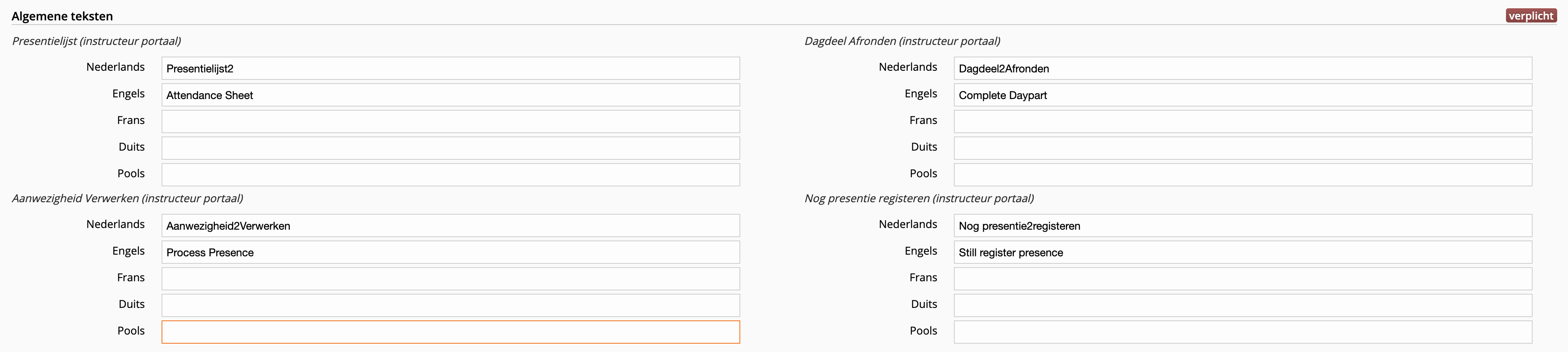This screenshot has height=352, width=1568.
Task: Focus the Frans field under Nog presentie registeren
Action: pos(1242,278)
